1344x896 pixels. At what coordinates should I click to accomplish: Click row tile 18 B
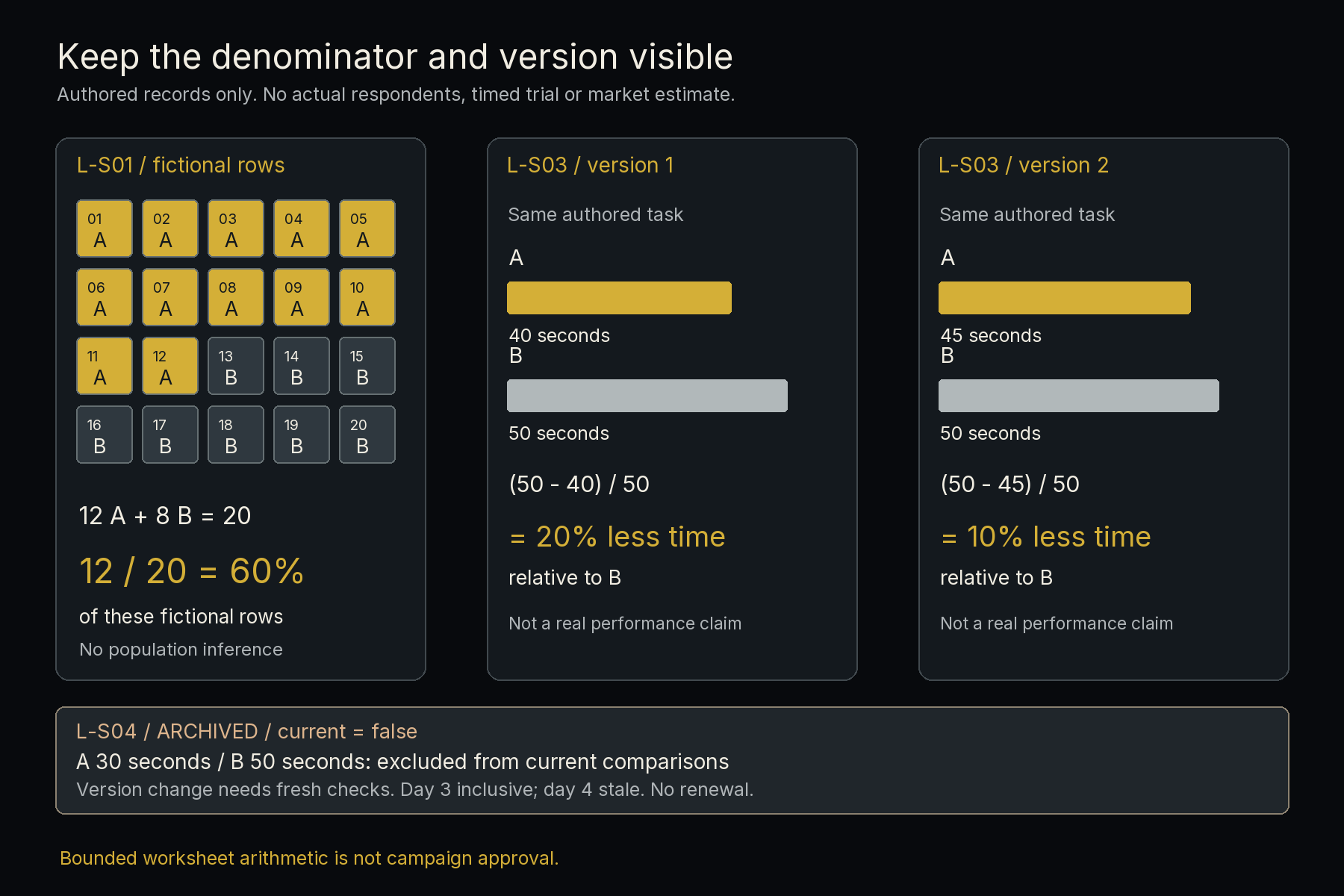(236, 435)
